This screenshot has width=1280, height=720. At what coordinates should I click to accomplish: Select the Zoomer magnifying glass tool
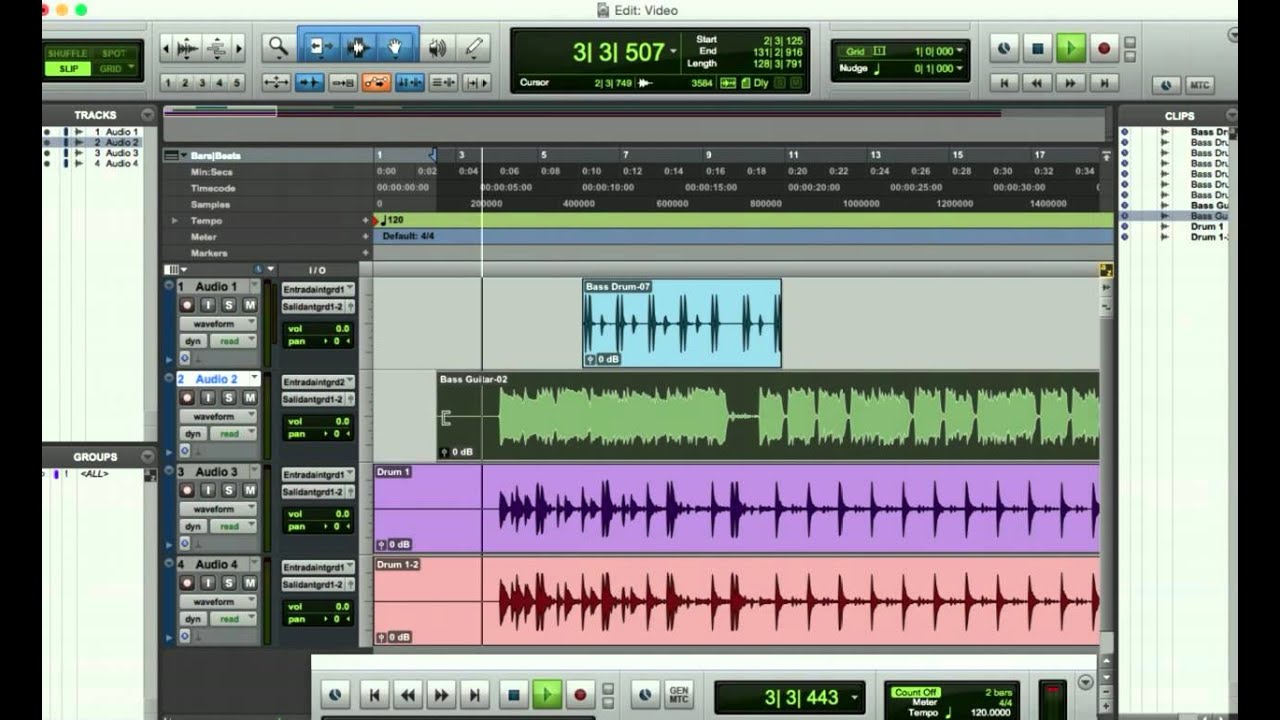278,47
